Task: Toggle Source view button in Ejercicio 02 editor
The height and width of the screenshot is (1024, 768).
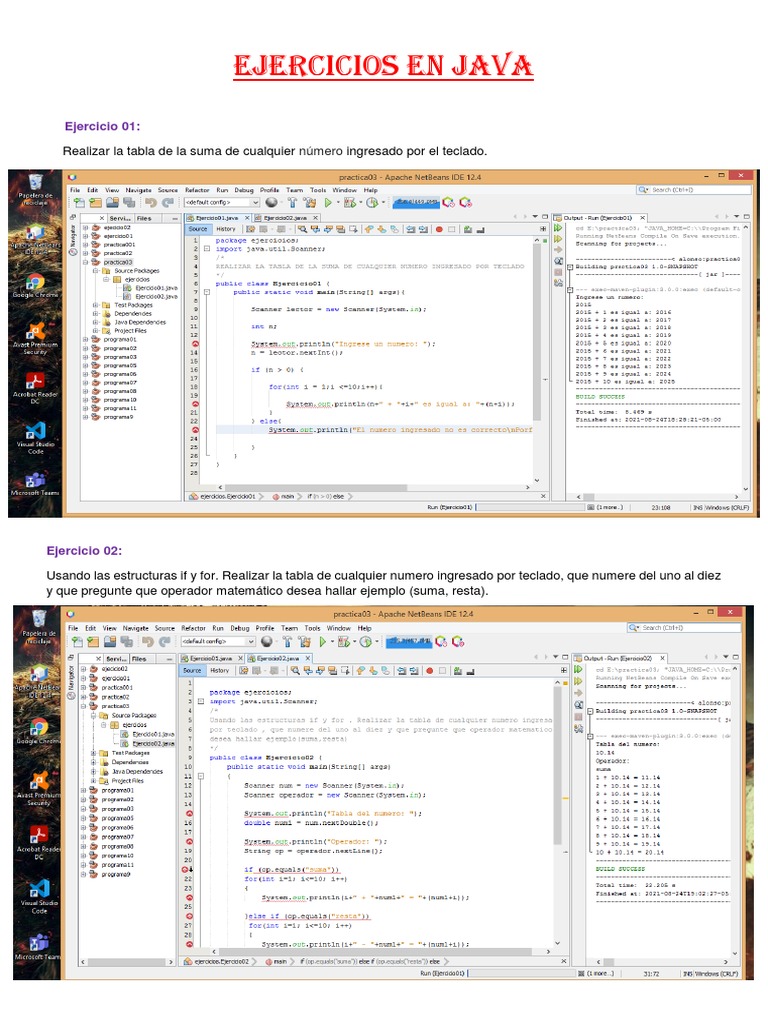Action: [192, 671]
